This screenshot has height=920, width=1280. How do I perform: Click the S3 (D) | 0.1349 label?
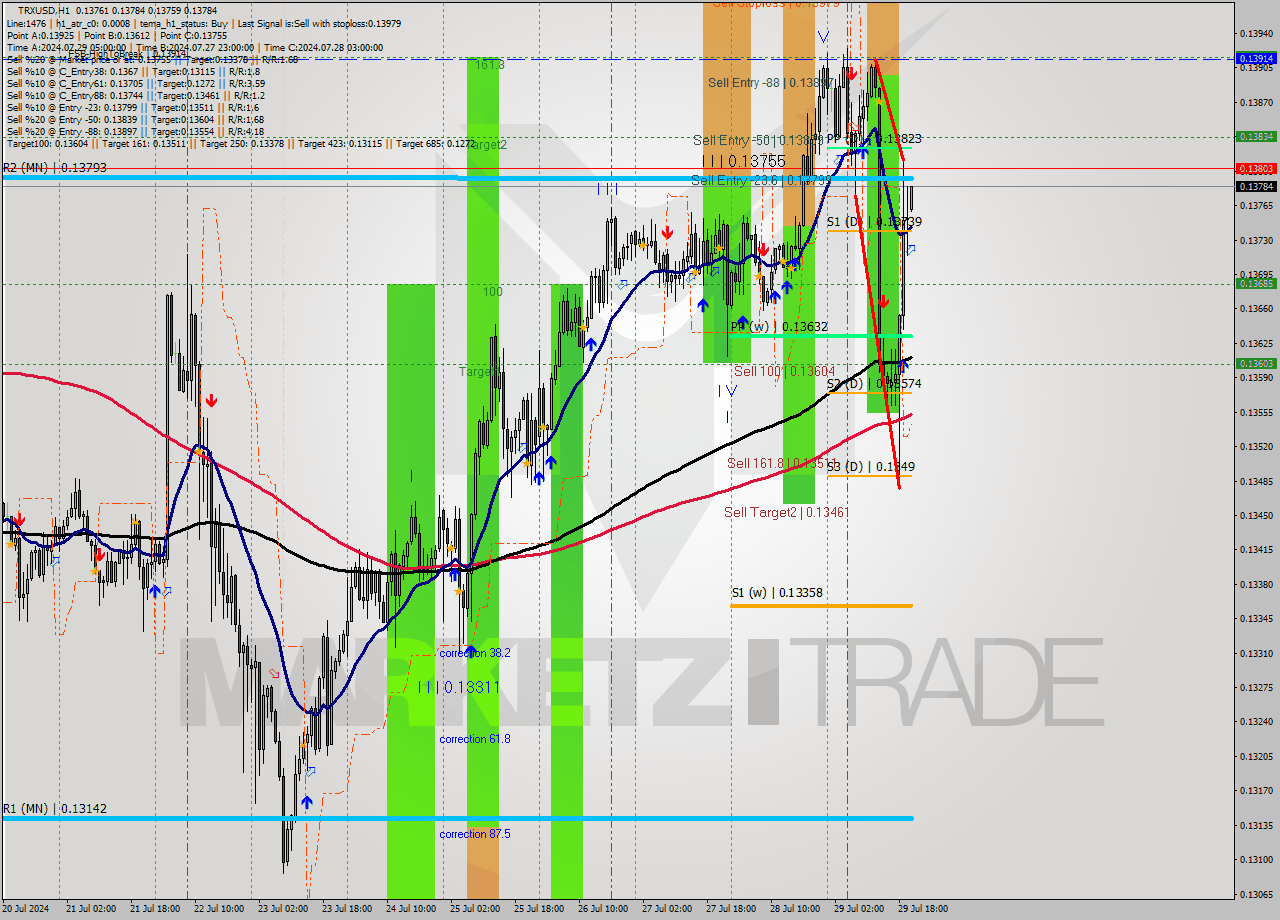[870, 466]
